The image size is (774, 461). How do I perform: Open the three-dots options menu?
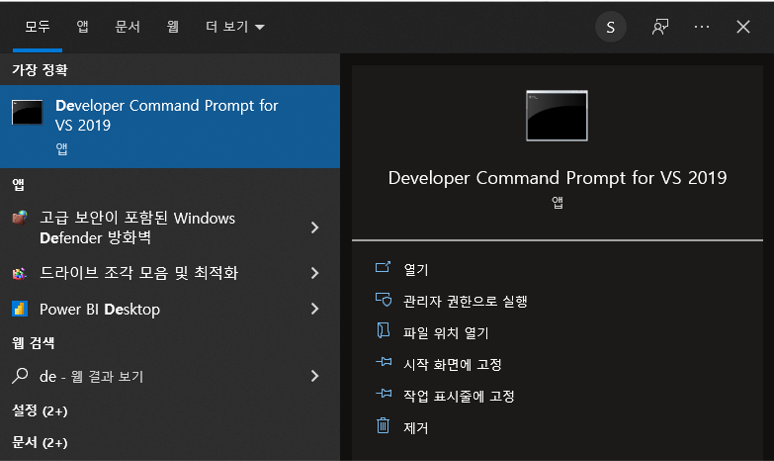(701, 27)
